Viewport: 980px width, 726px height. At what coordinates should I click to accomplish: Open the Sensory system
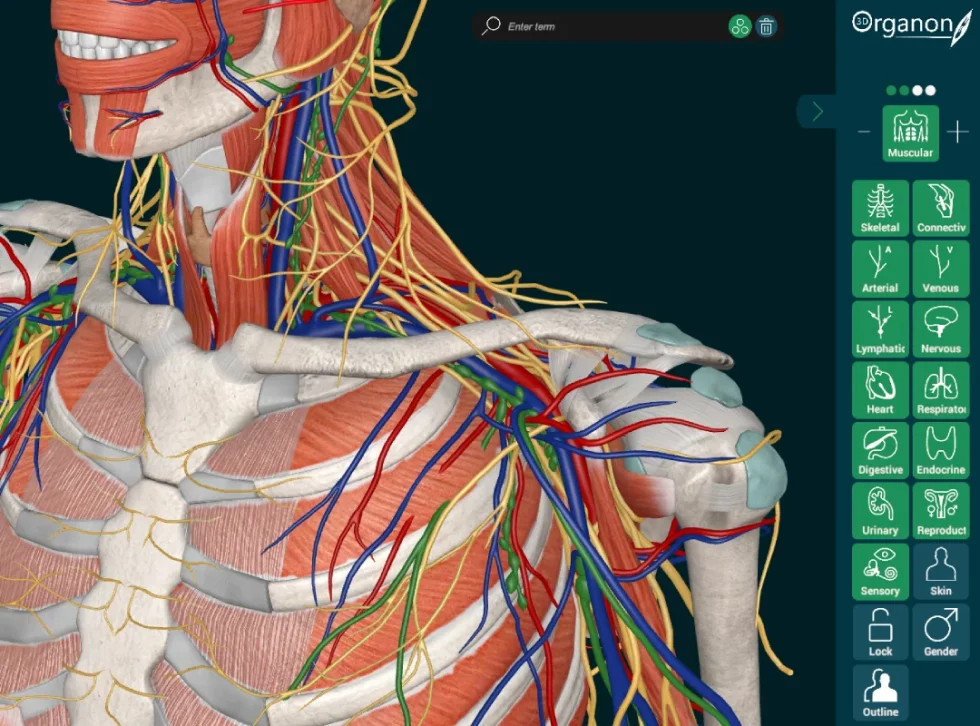[879, 571]
